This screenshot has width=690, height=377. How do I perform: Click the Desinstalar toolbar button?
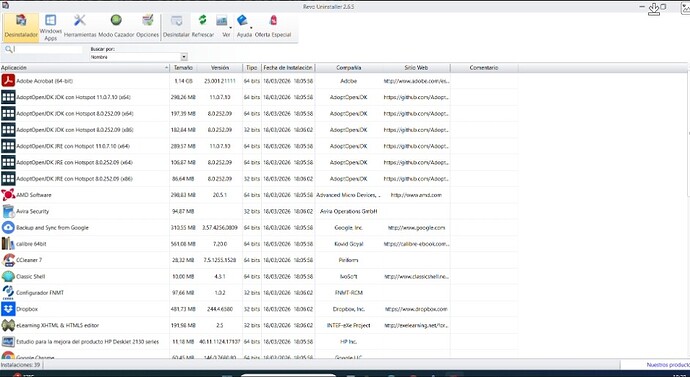[176, 27]
